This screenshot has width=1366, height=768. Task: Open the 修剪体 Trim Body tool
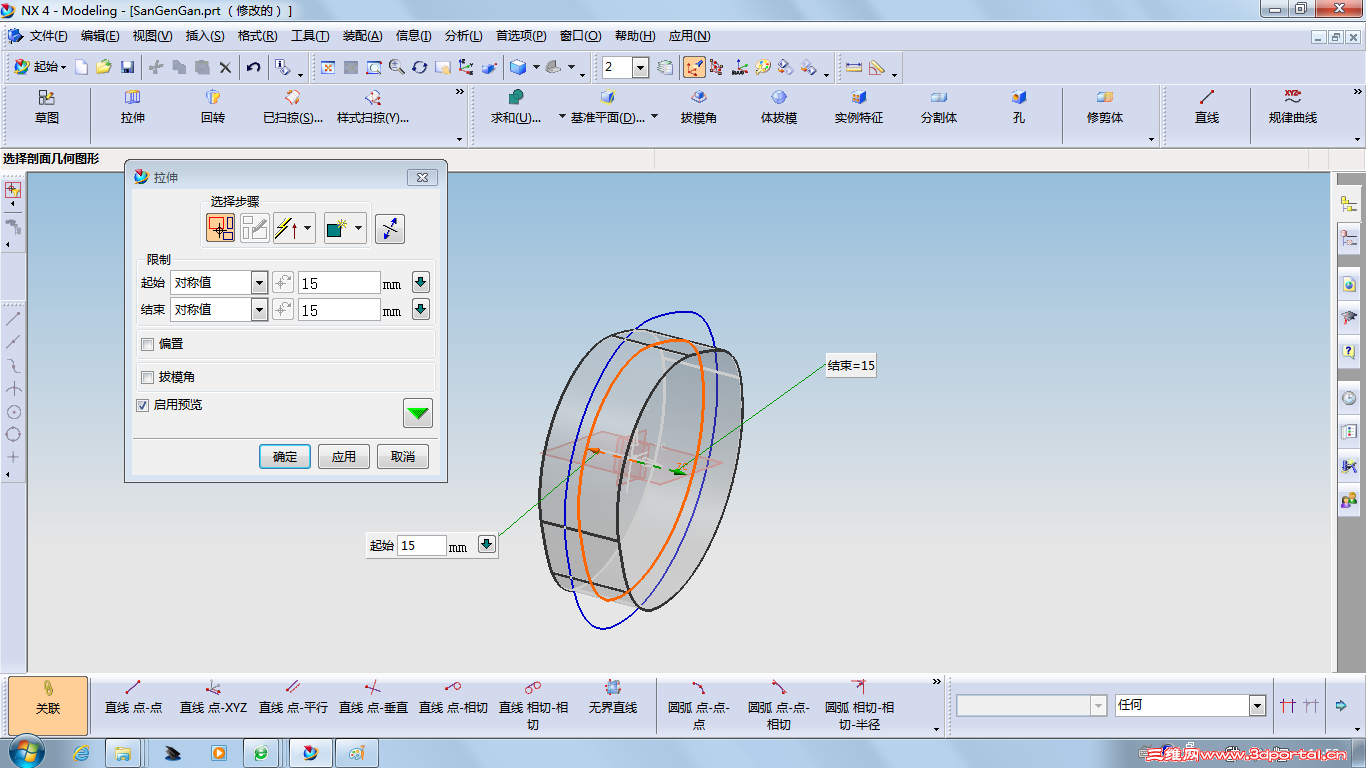tap(1105, 107)
